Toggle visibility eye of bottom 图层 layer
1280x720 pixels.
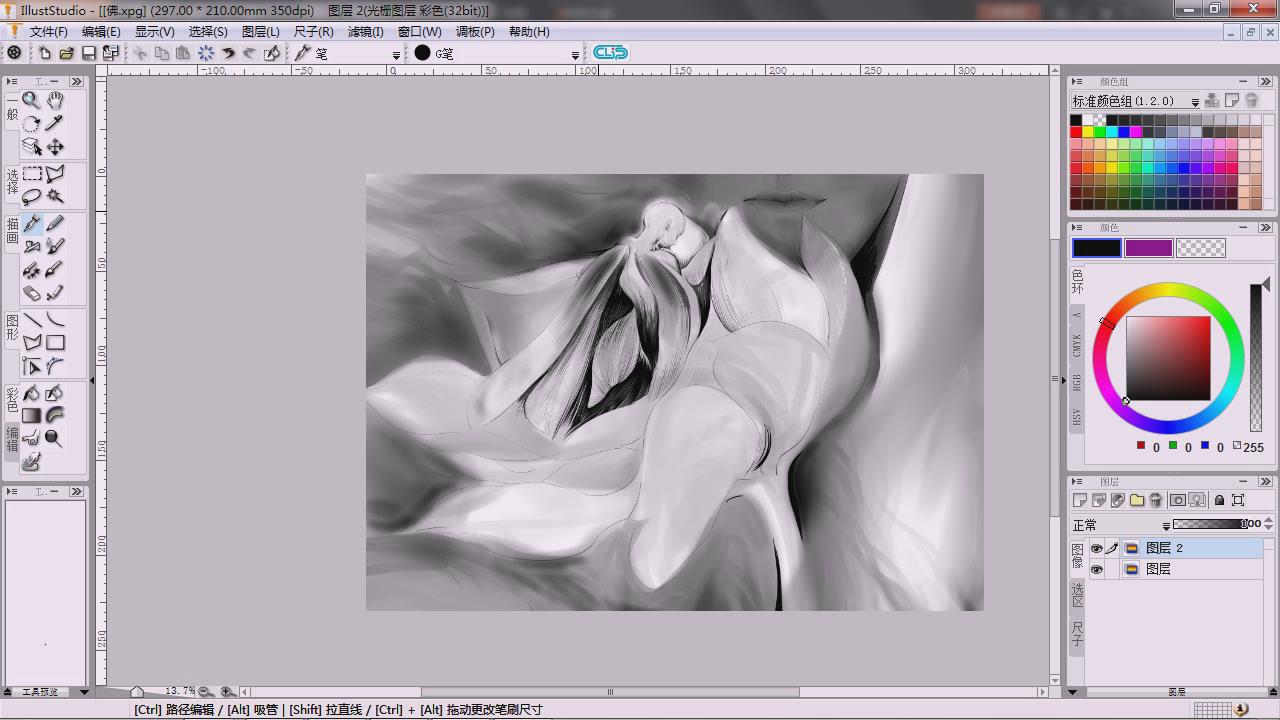point(1096,569)
